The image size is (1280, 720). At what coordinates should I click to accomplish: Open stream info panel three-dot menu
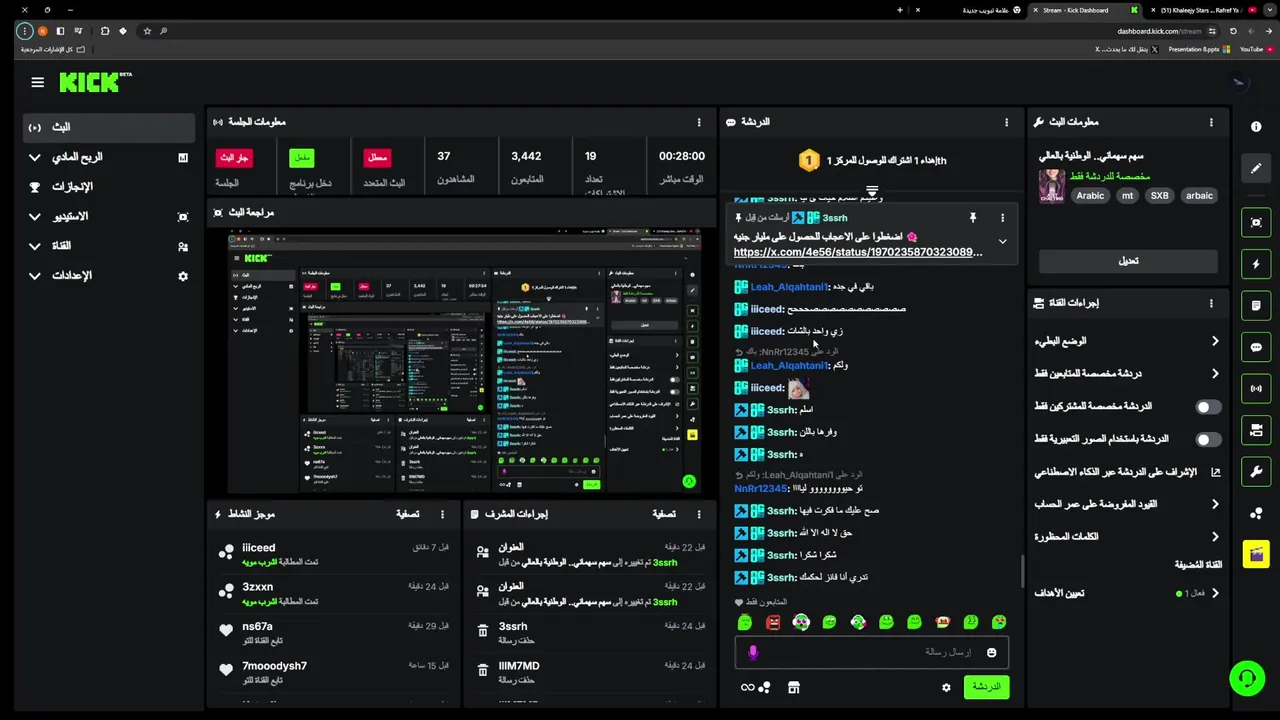coord(1211,122)
